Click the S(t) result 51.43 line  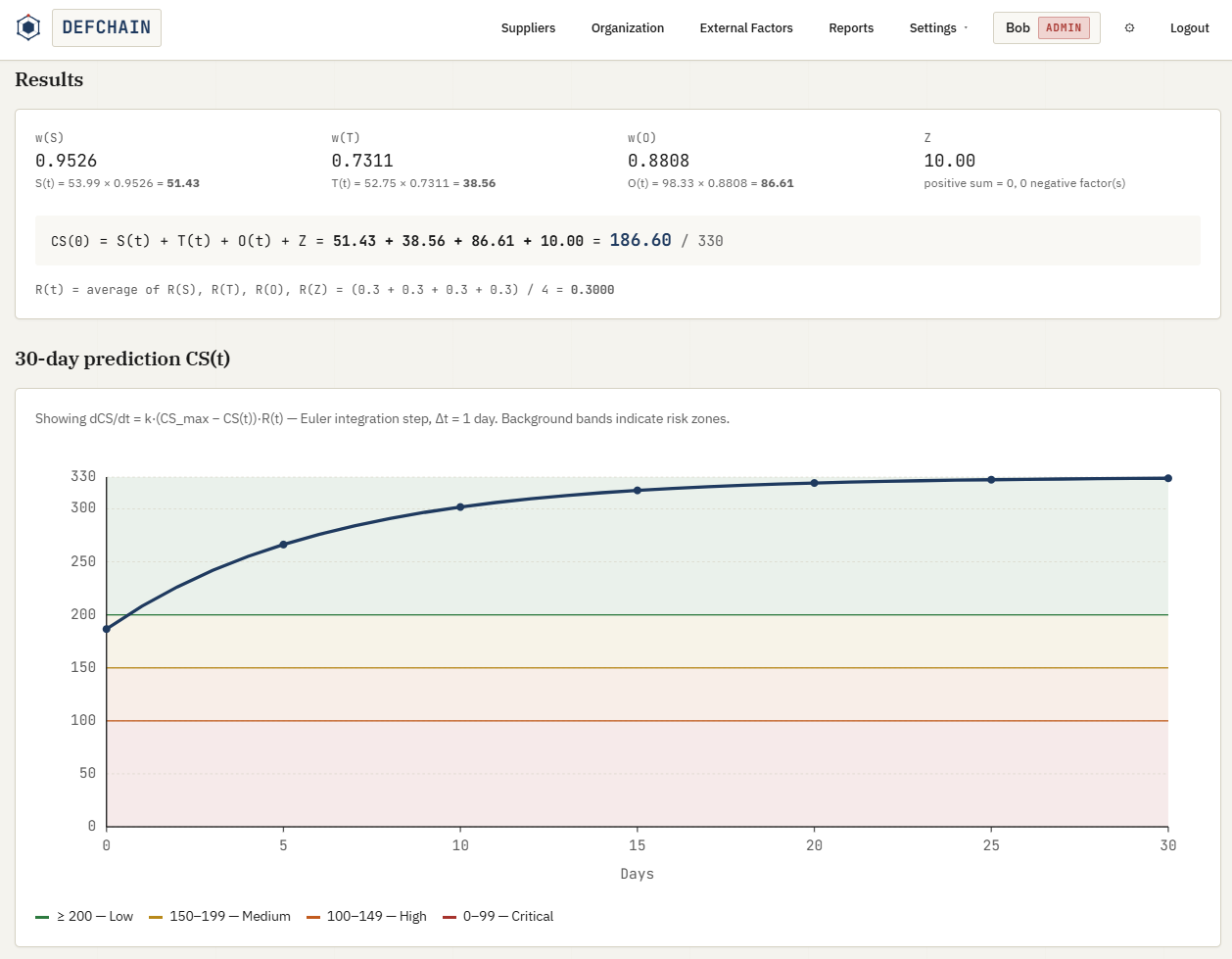coord(118,183)
